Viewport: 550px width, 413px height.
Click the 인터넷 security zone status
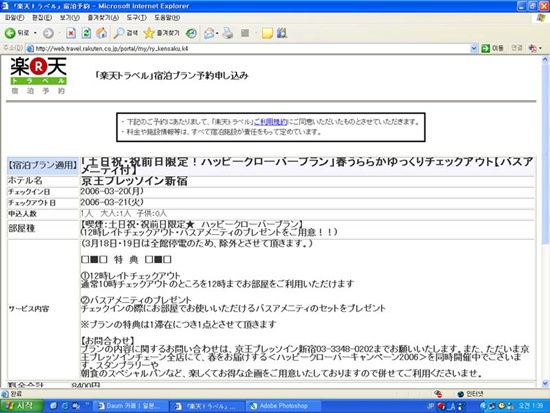click(x=471, y=394)
